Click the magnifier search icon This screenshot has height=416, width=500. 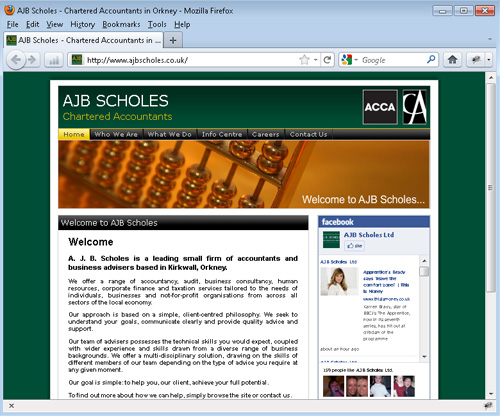coord(431,60)
